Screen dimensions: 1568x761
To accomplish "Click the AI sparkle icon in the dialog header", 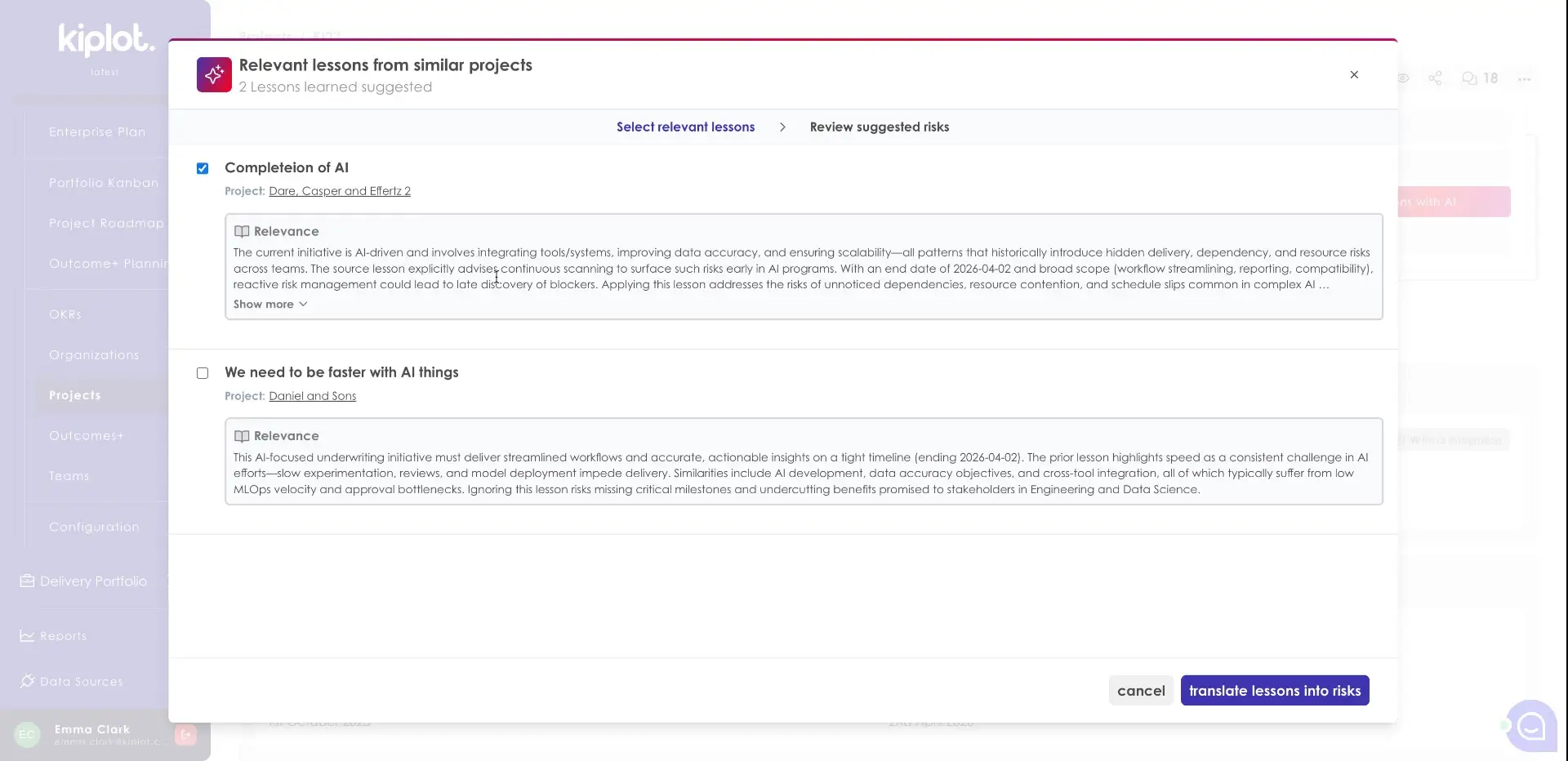I will pyautogui.click(x=213, y=74).
